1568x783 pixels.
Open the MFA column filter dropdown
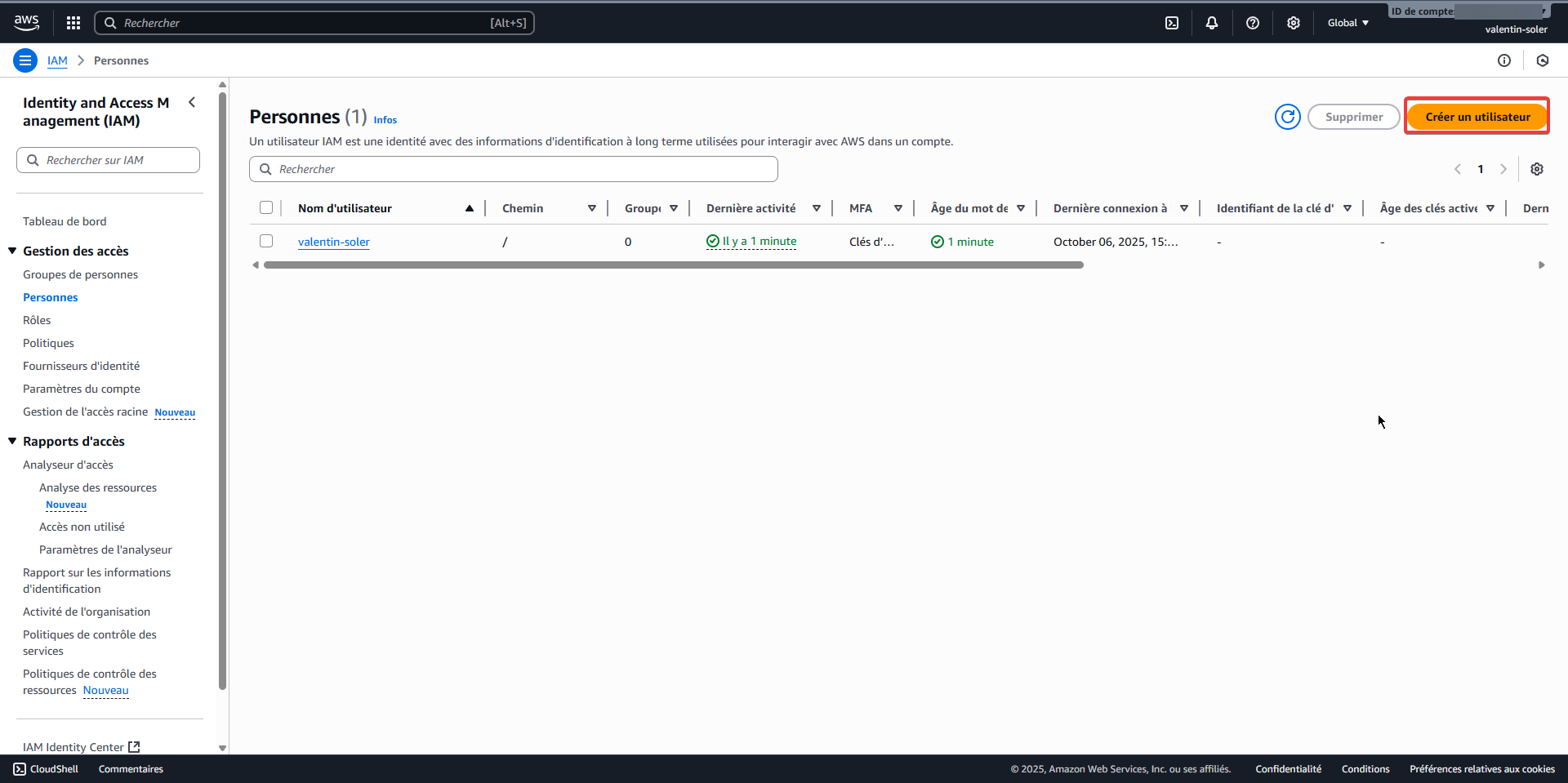(x=898, y=207)
